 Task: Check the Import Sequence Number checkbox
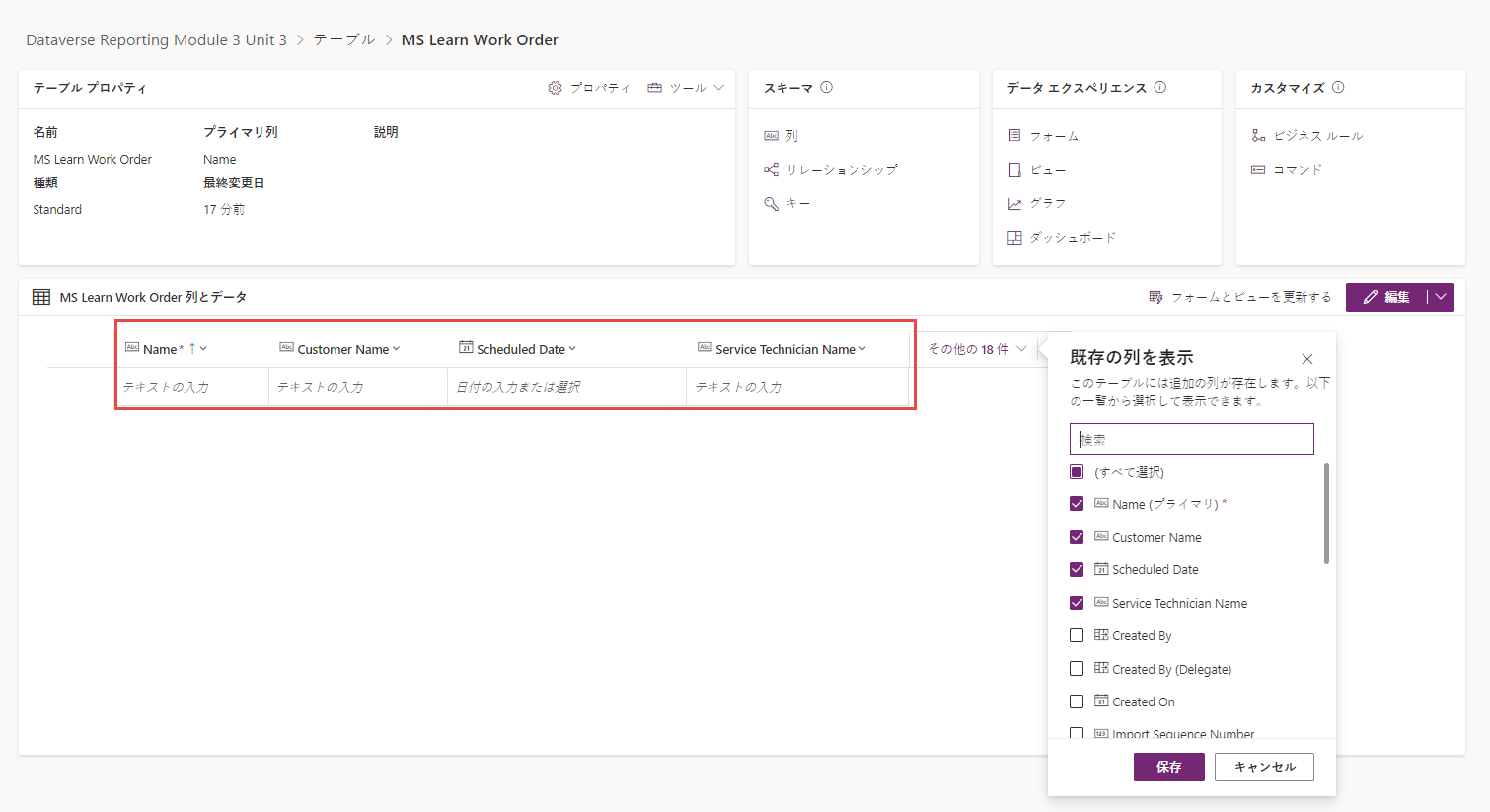point(1077,733)
